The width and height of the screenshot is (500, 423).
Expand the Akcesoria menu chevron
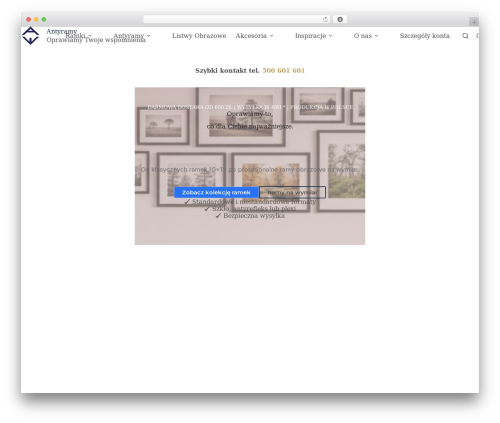[271, 36]
